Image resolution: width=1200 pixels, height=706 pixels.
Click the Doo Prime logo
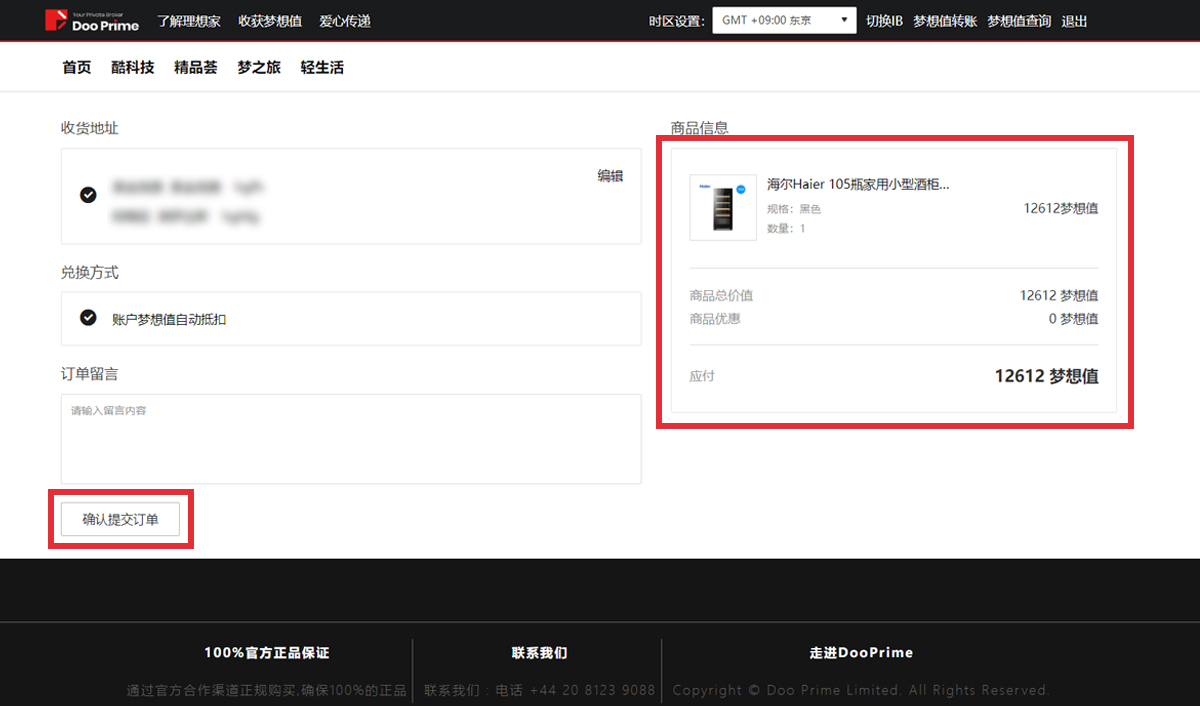[92, 21]
